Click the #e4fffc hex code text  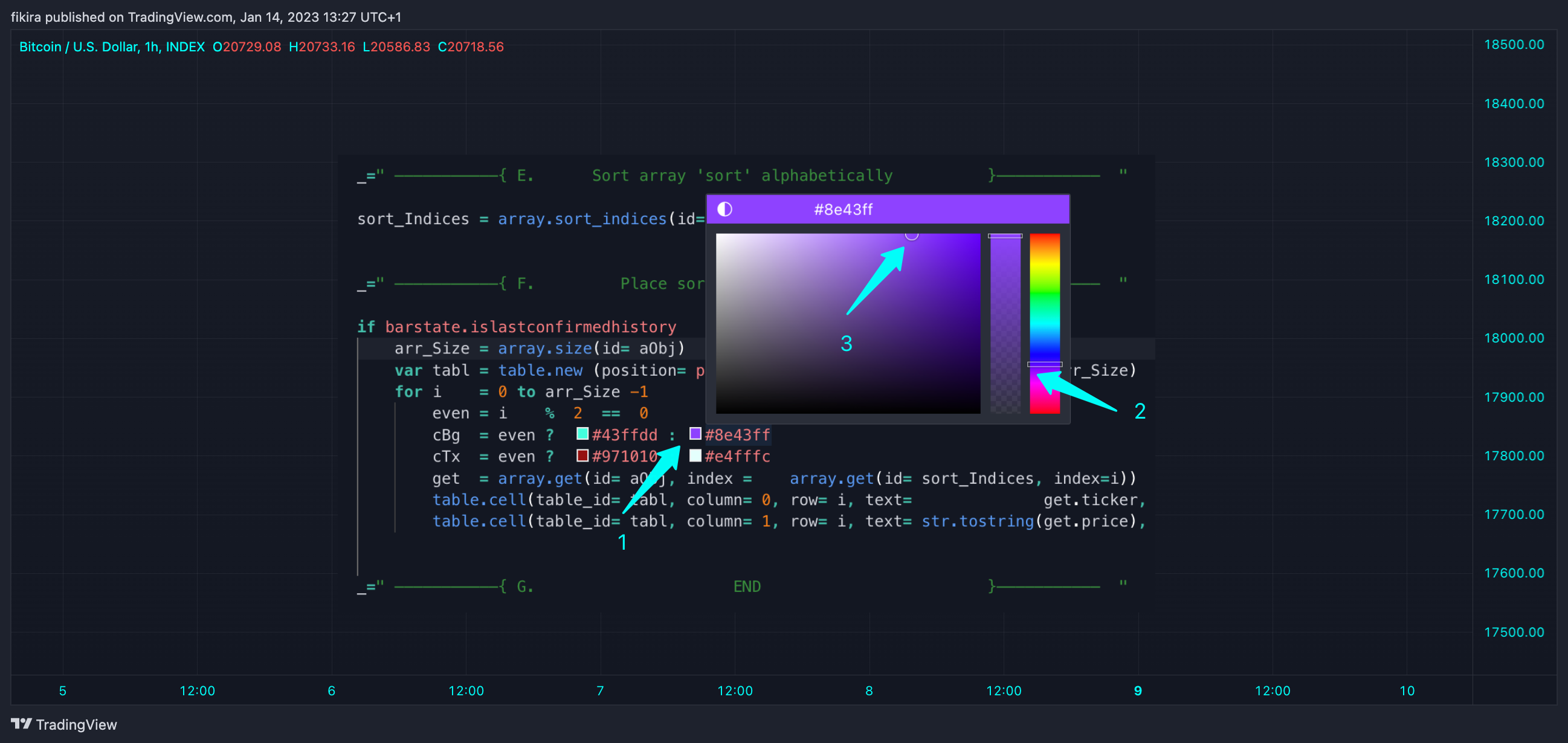coord(737,457)
